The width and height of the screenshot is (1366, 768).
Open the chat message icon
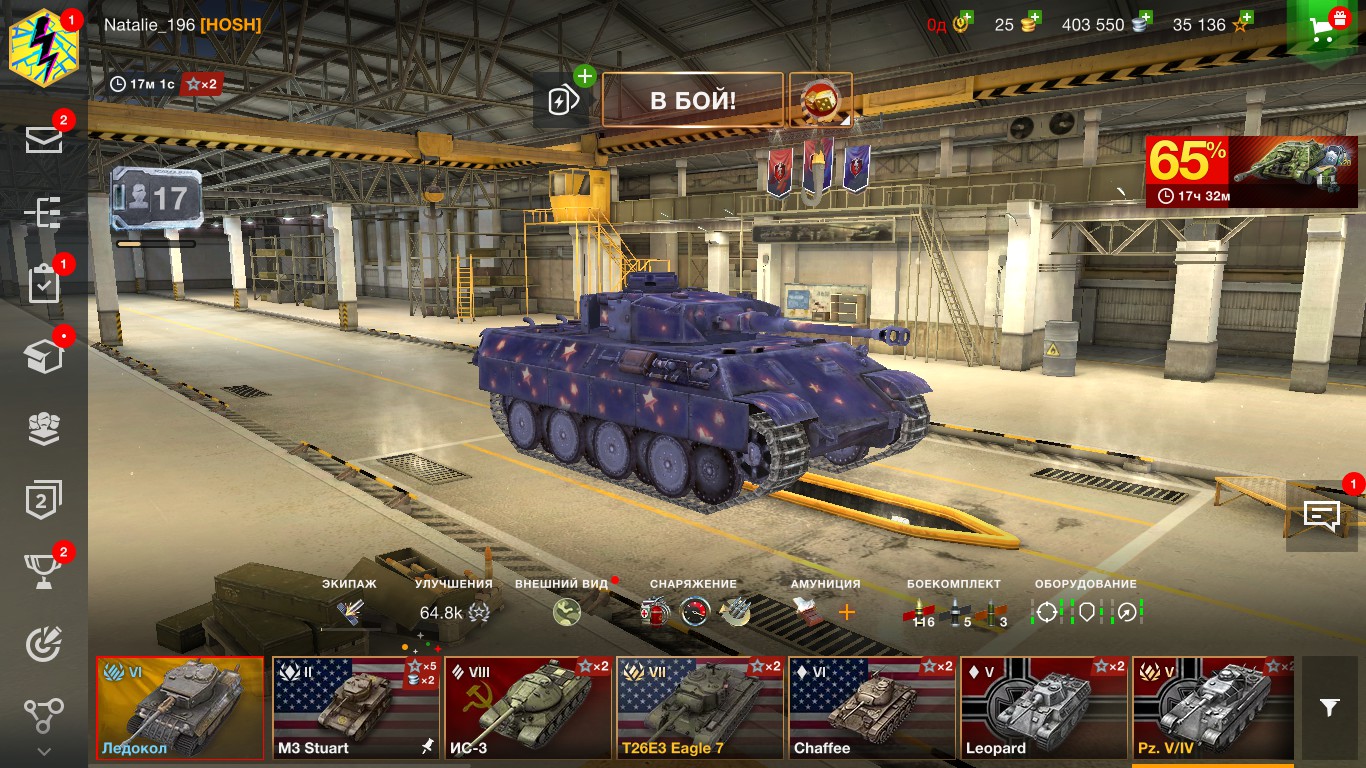coord(1321,516)
